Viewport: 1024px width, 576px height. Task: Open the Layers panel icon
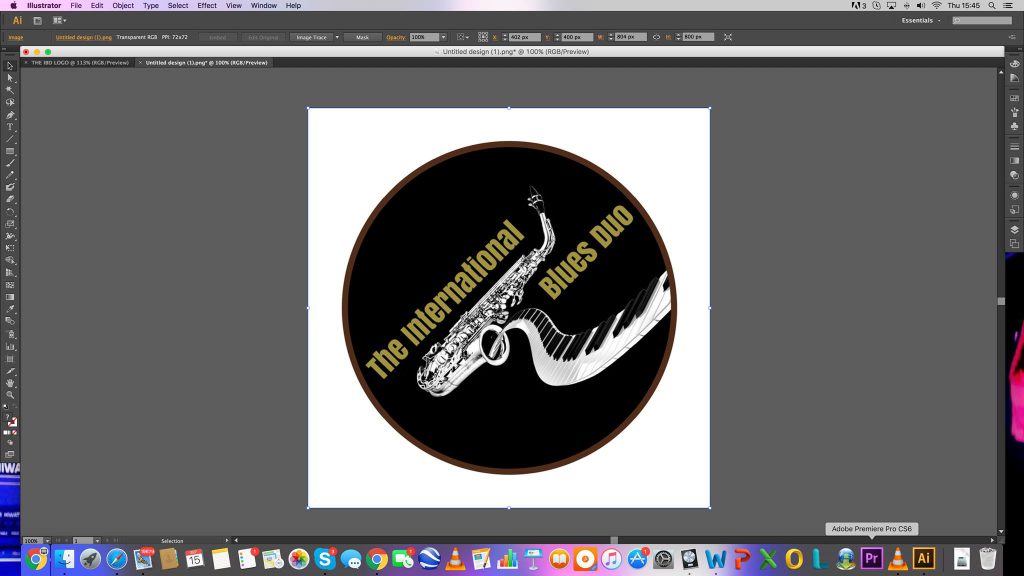1014,229
